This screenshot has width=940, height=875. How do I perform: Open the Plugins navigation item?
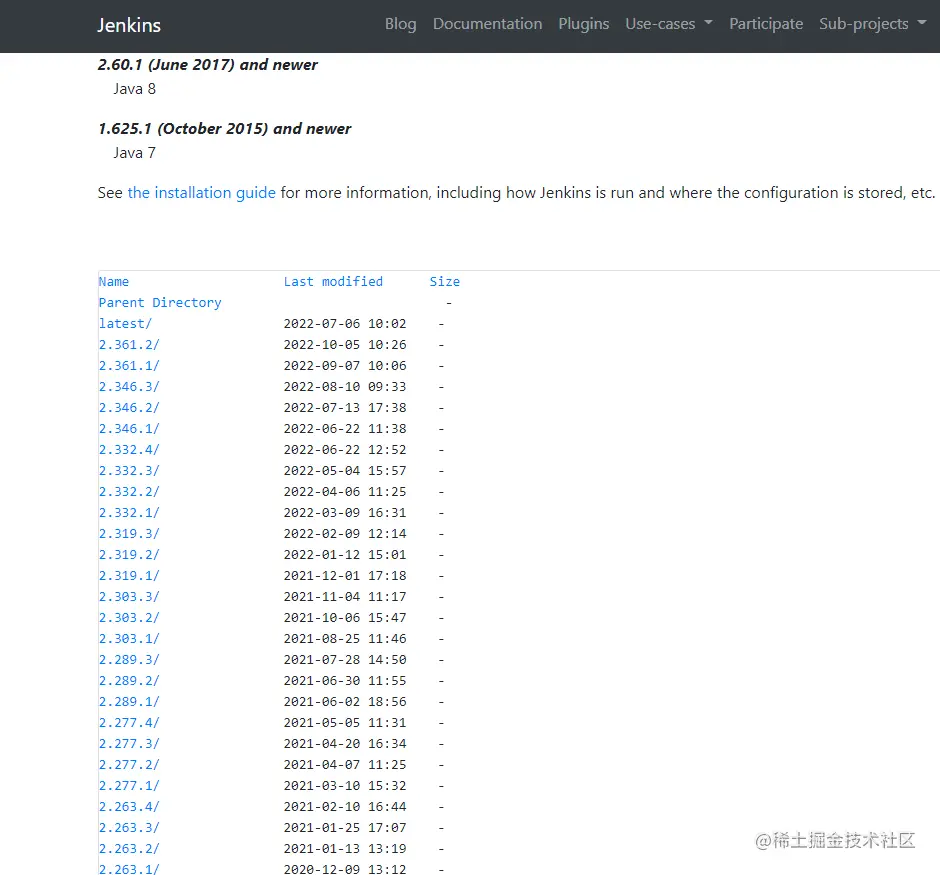point(583,24)
